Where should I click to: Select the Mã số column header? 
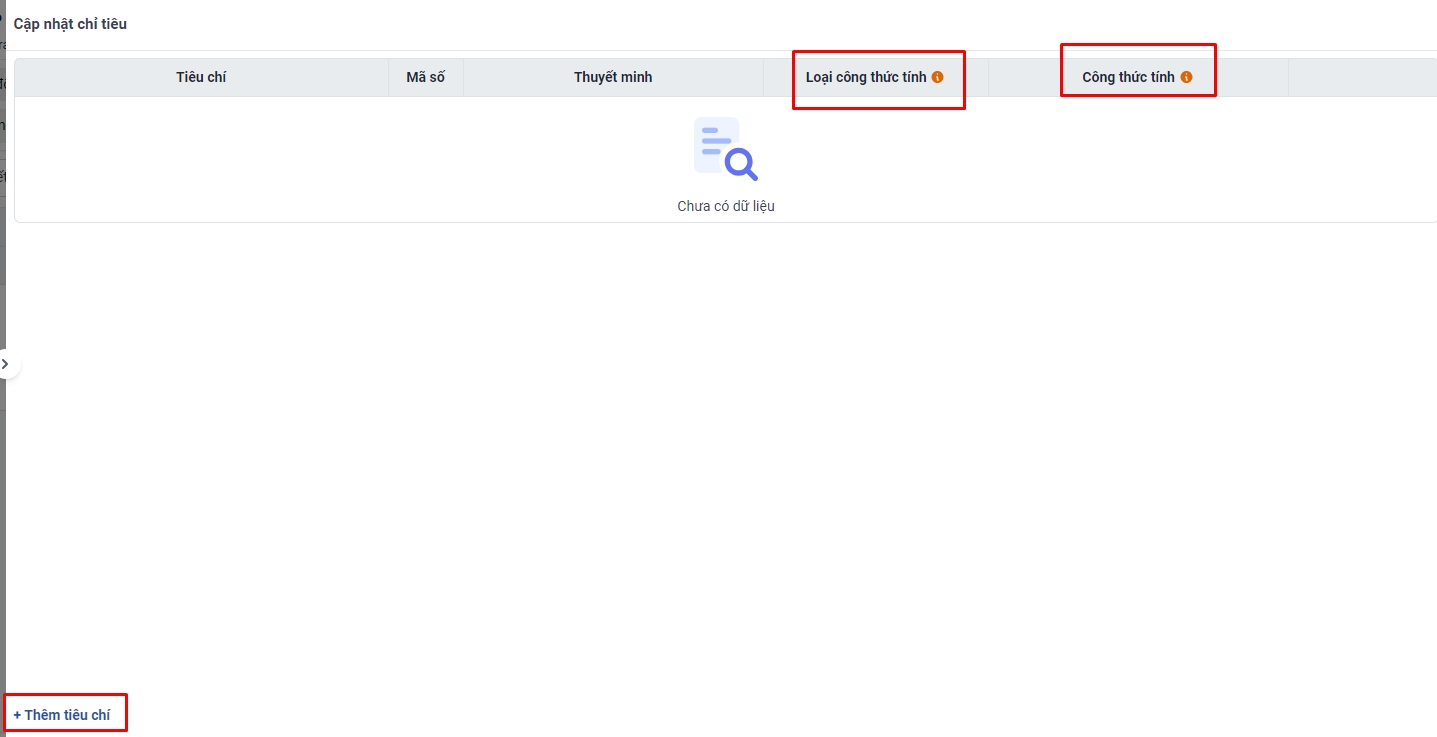pyautogui.click(x=425, y=77)
